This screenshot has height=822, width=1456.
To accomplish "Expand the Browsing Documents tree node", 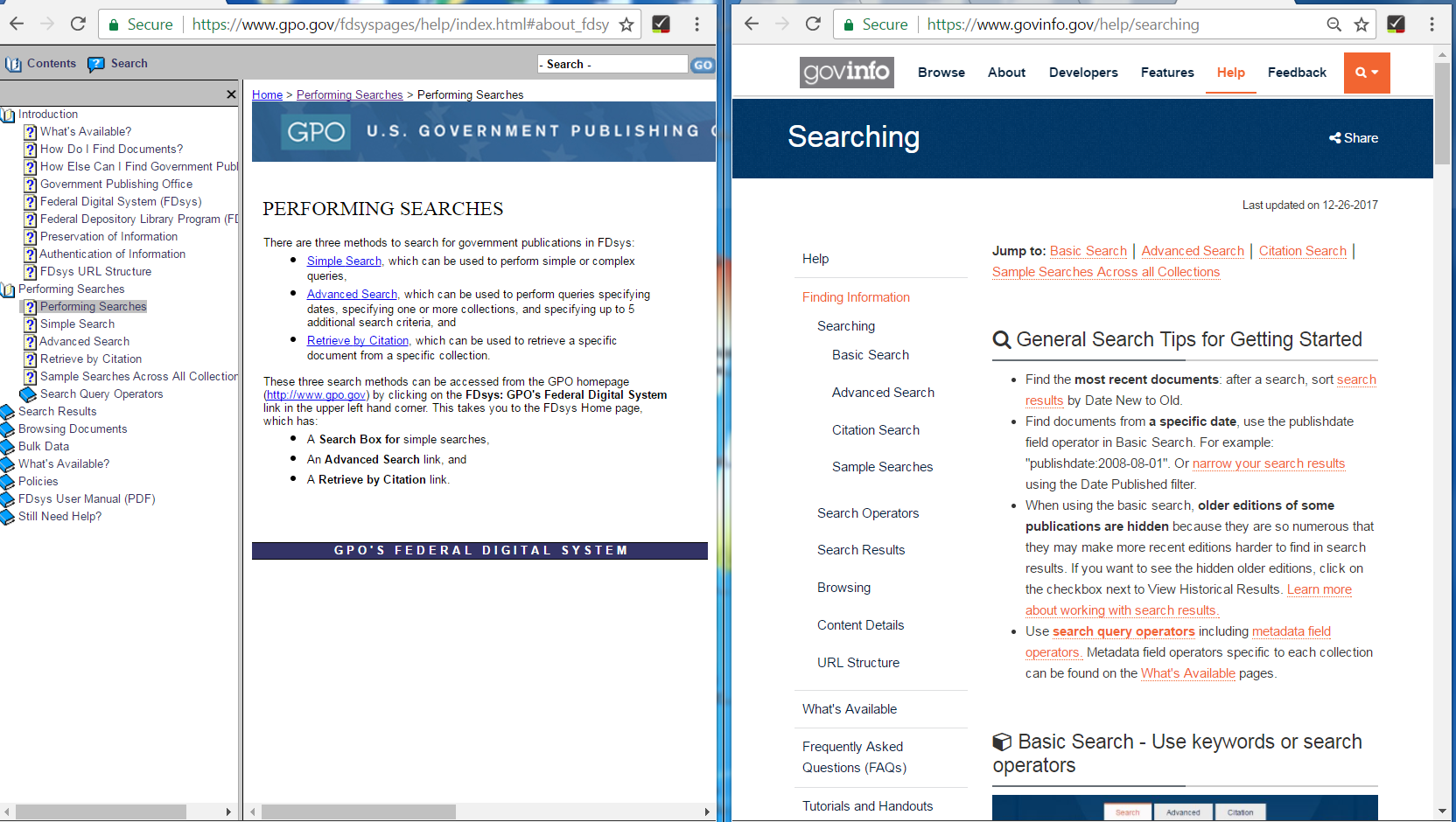I will click(x=8, y=429).
